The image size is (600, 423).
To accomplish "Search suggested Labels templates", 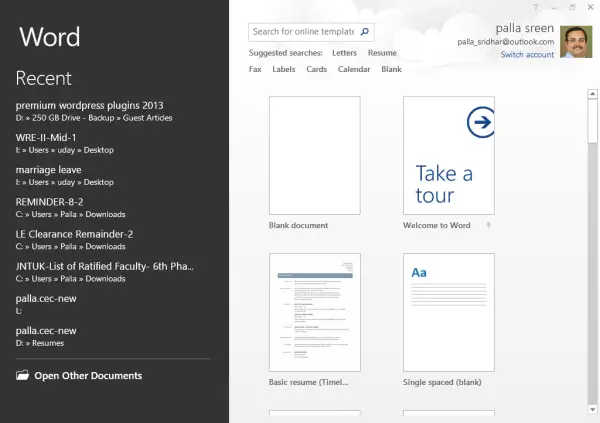I will [x=284, y=69].
